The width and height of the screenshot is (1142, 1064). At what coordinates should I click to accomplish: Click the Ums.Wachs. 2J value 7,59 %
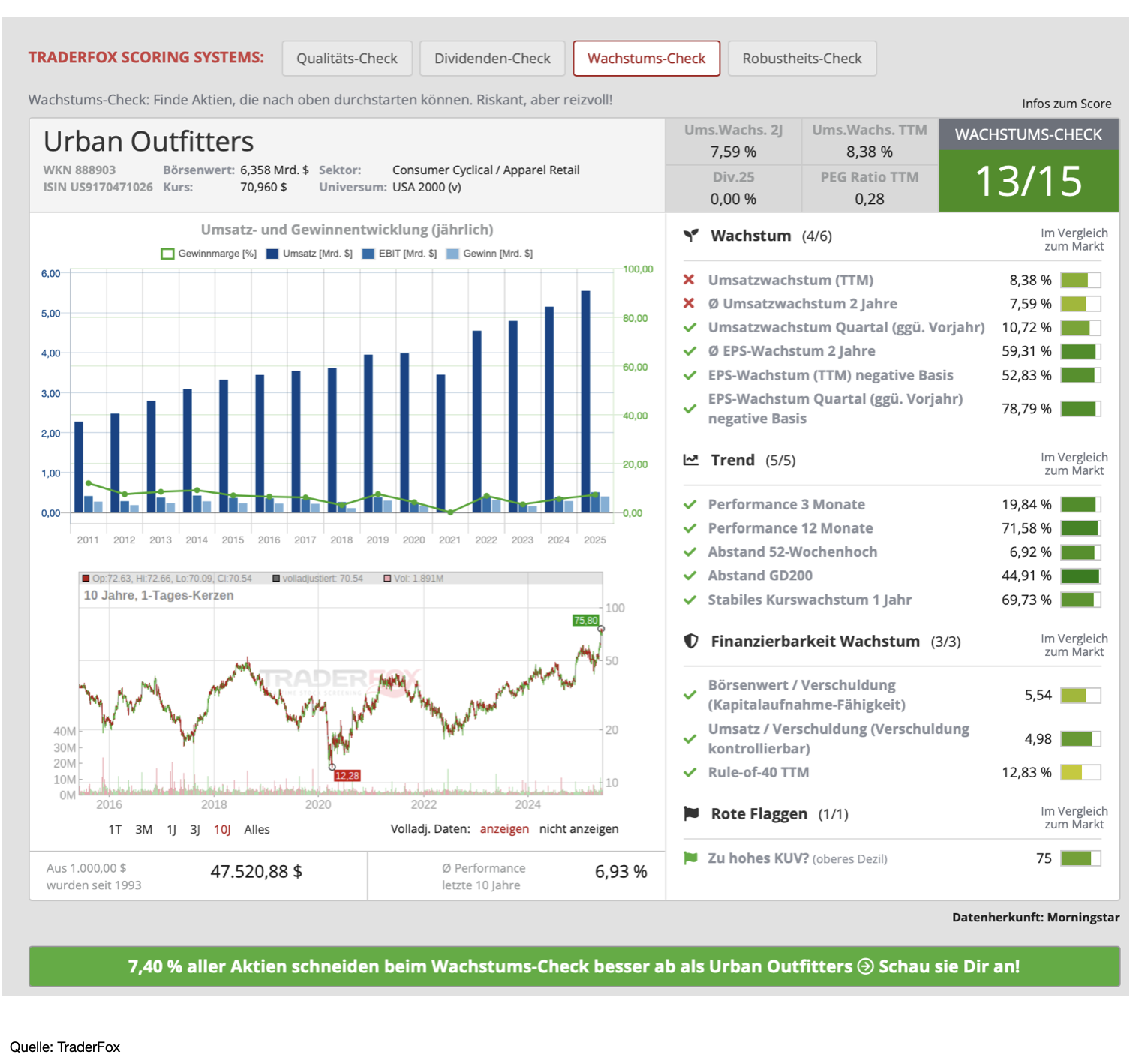tap(733, 152)
